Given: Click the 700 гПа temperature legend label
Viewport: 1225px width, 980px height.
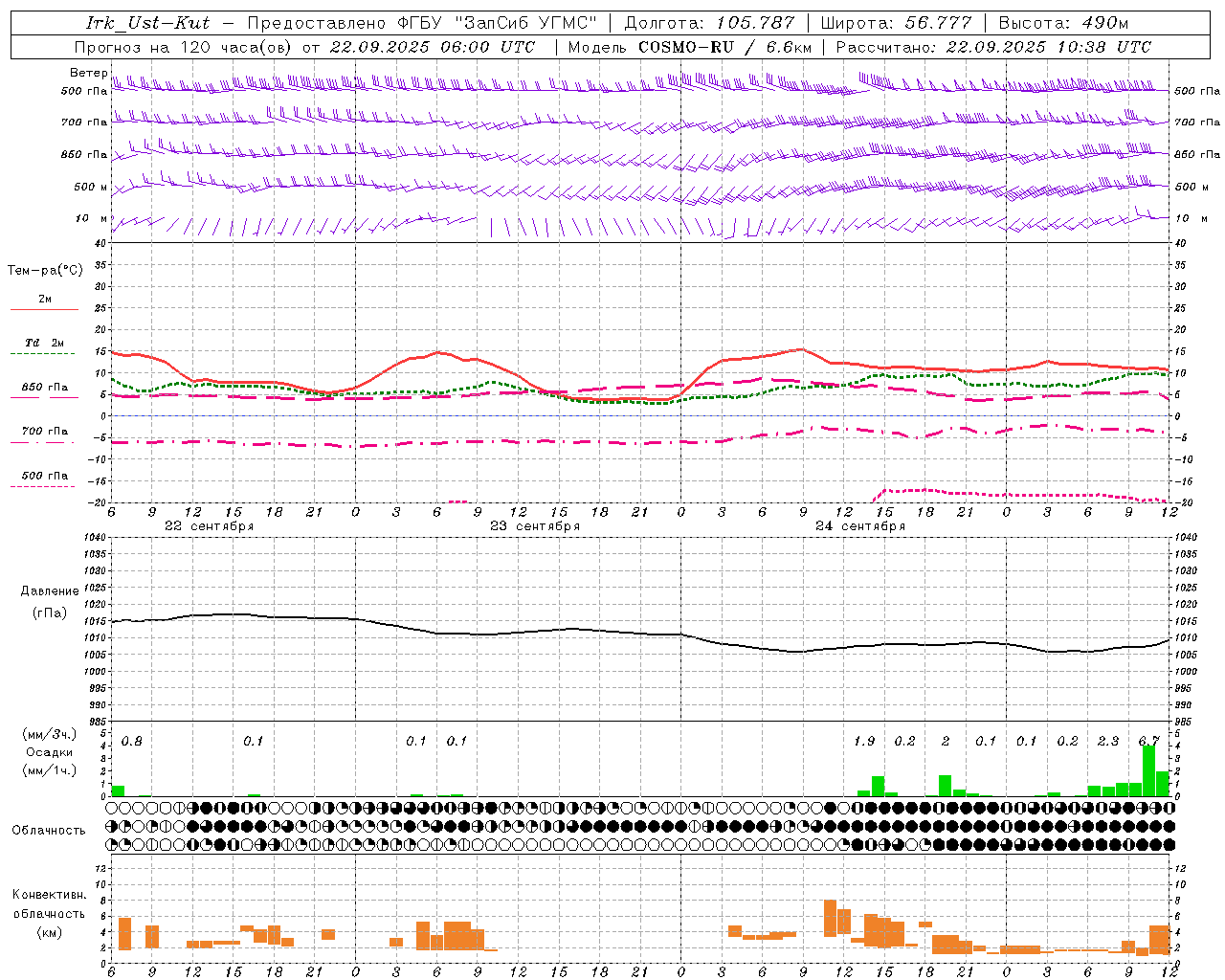Looking at the screenshot, I should tap(45, 431).
